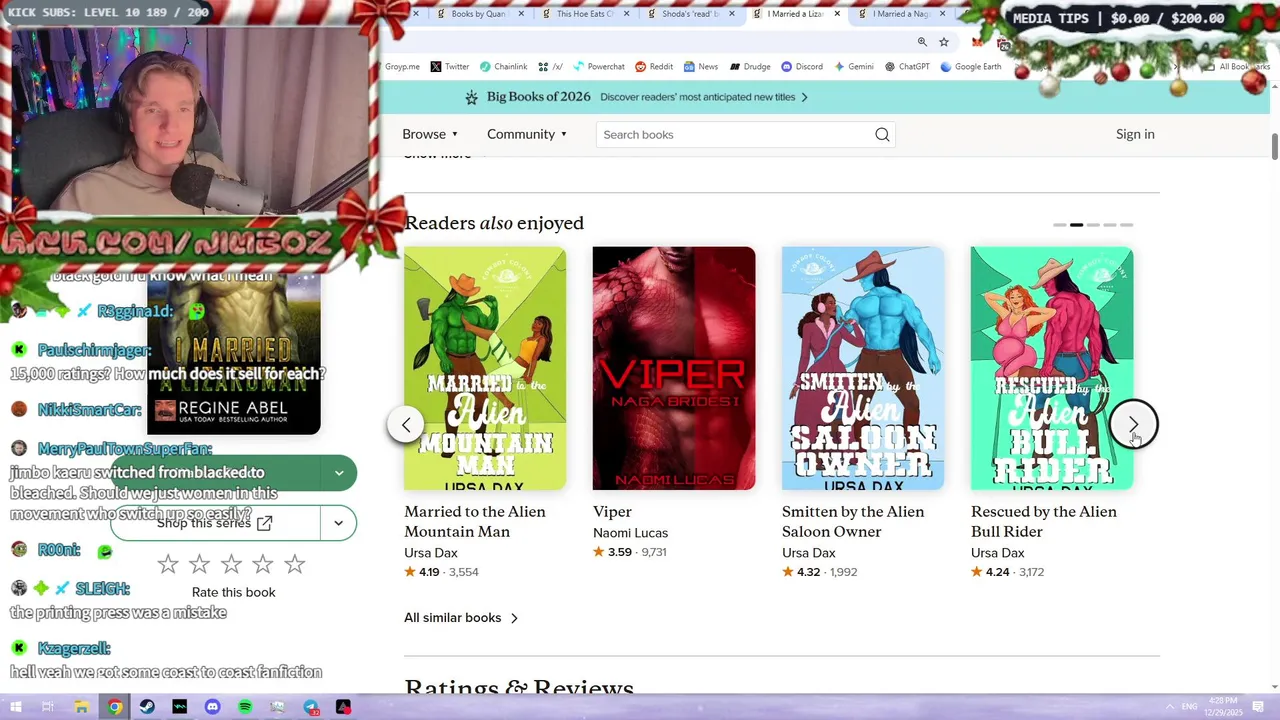This screenshot has height=720, width=1280.
Task: Click Married to the Alien Mountain Man cover
Action: (x=485, y=368)
